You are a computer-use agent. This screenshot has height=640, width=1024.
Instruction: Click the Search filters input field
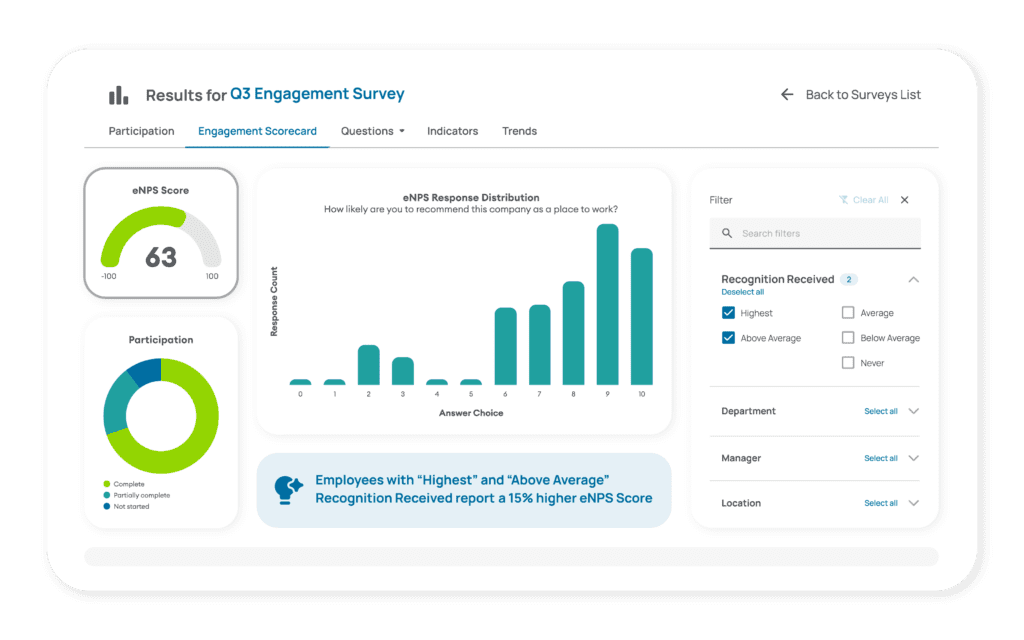coord(825,234)
